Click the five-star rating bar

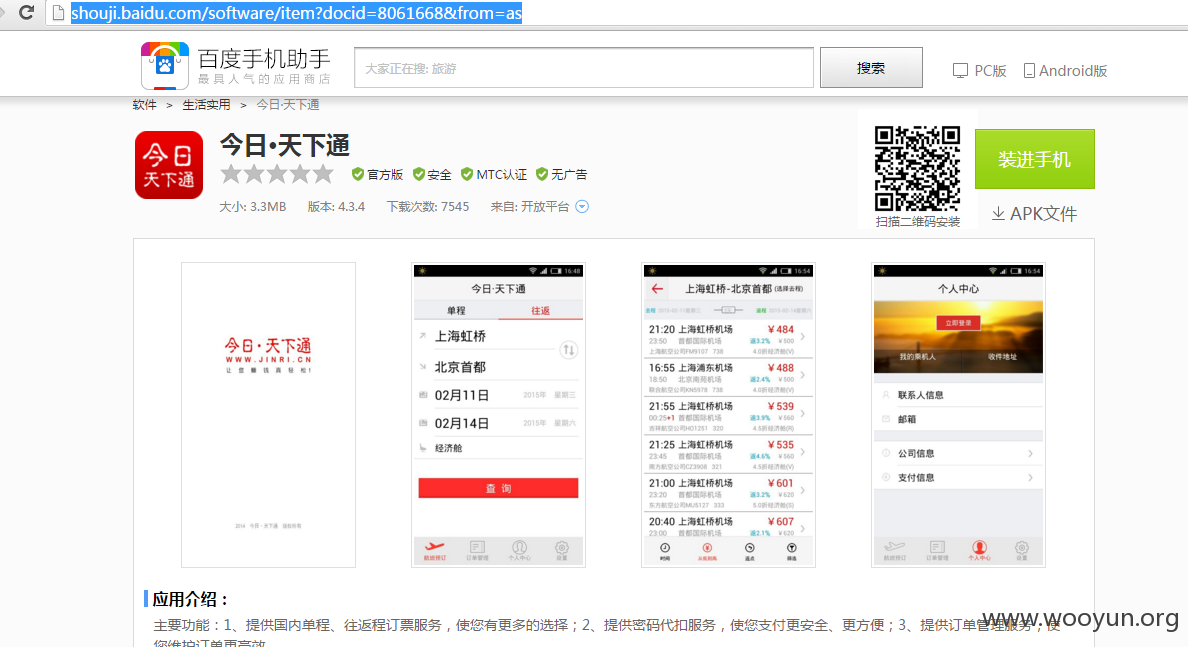(277, 174)
